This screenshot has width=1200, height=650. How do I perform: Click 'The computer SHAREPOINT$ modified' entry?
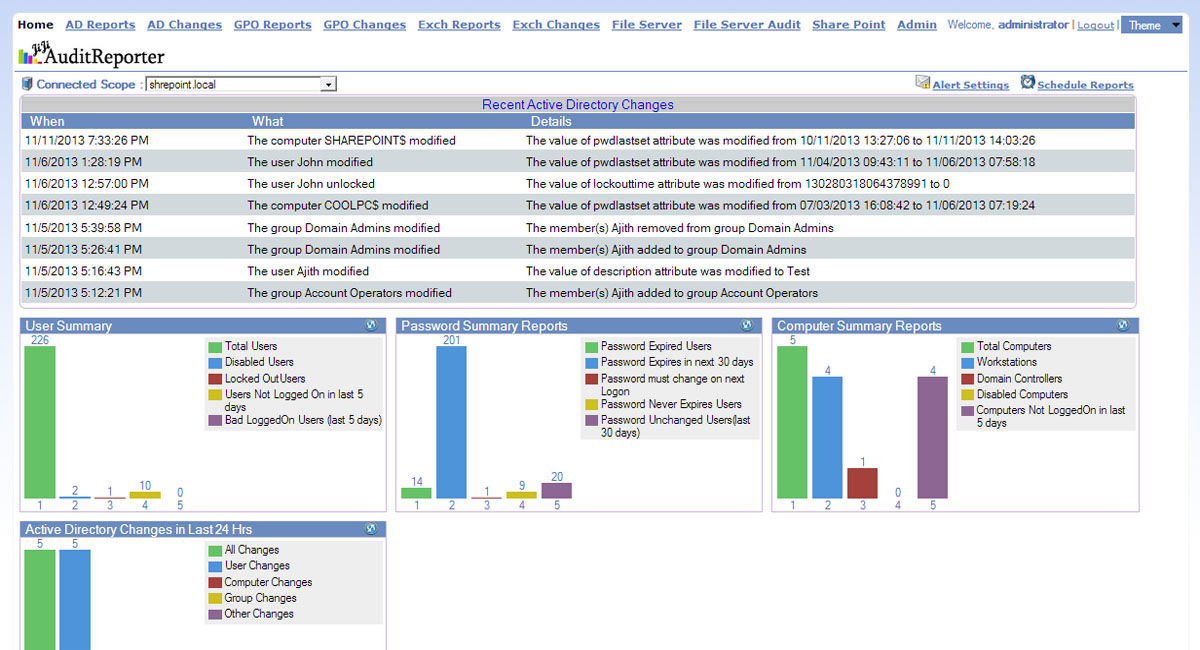click(x=351, y=141)
